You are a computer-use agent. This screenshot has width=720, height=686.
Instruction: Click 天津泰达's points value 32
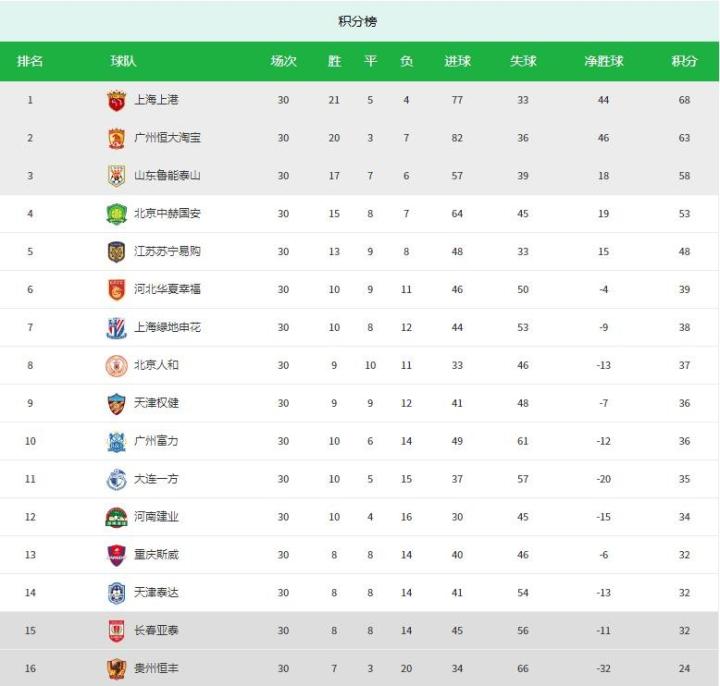tap(684, 593)
